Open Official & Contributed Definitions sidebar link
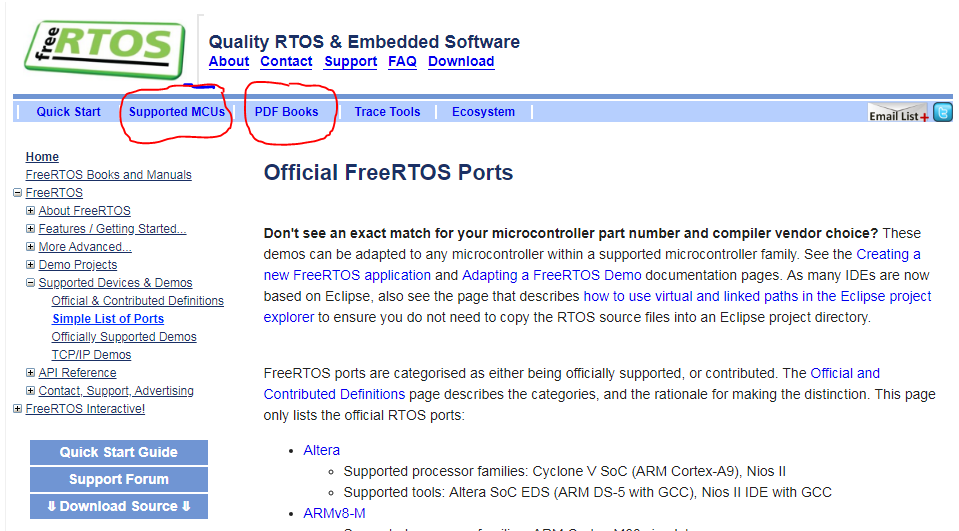Image resolution: width=959 pixels, height=531 pixels. coord(138,301)
